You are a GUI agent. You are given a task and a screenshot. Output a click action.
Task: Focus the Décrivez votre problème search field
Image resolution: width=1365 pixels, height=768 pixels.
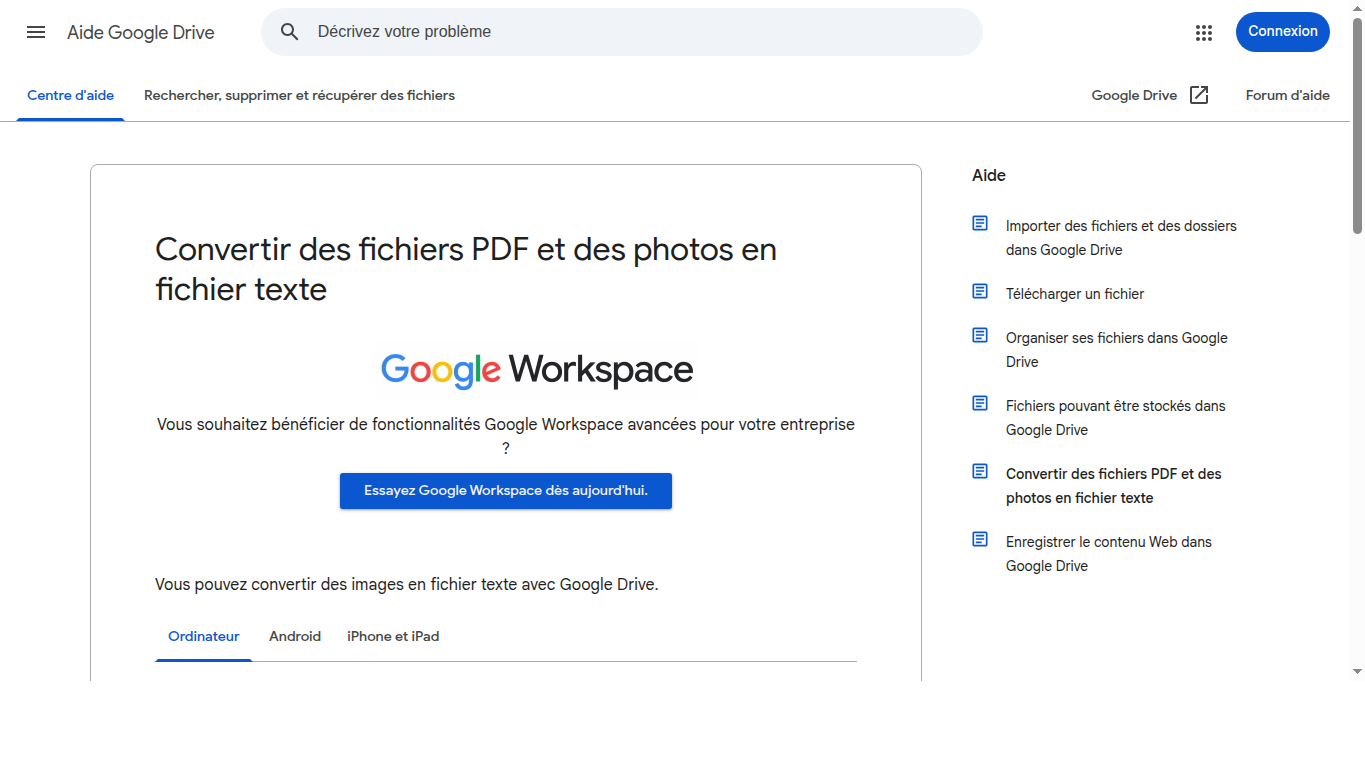coord(622,32)
